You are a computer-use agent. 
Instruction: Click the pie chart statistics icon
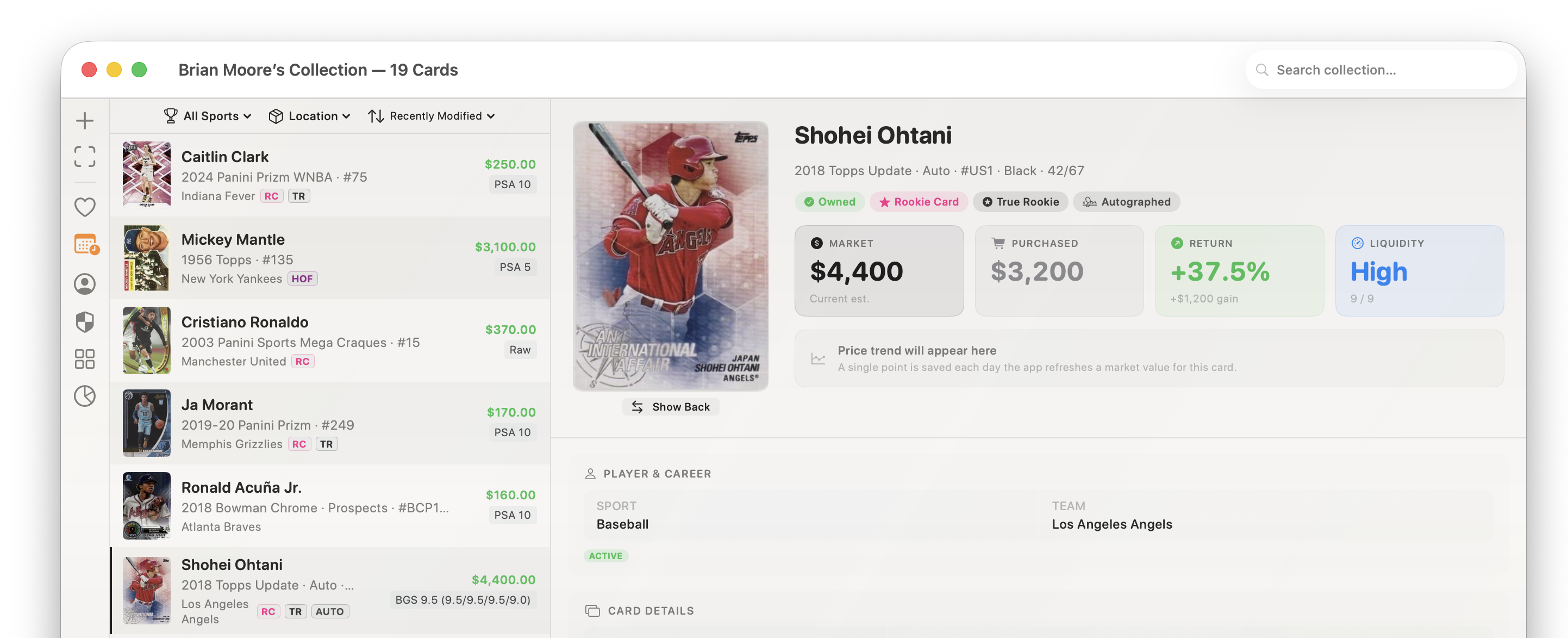pyautogui.click(x=85, y=397)
